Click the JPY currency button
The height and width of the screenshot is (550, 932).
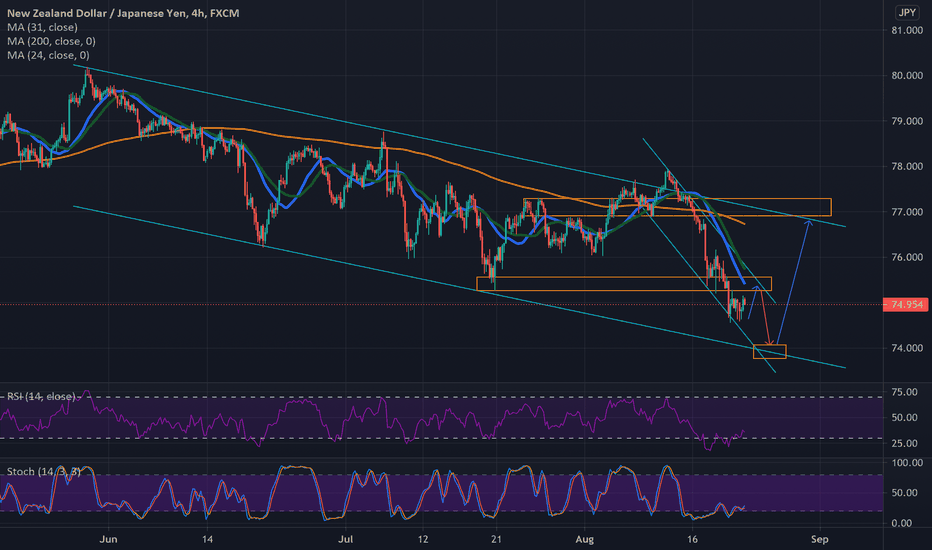click(907, 12)
